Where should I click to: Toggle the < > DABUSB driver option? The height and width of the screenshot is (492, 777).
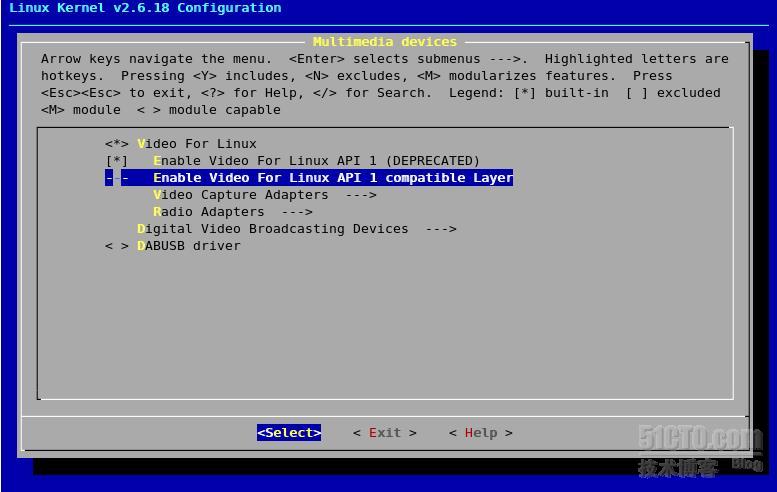point(172,246)
